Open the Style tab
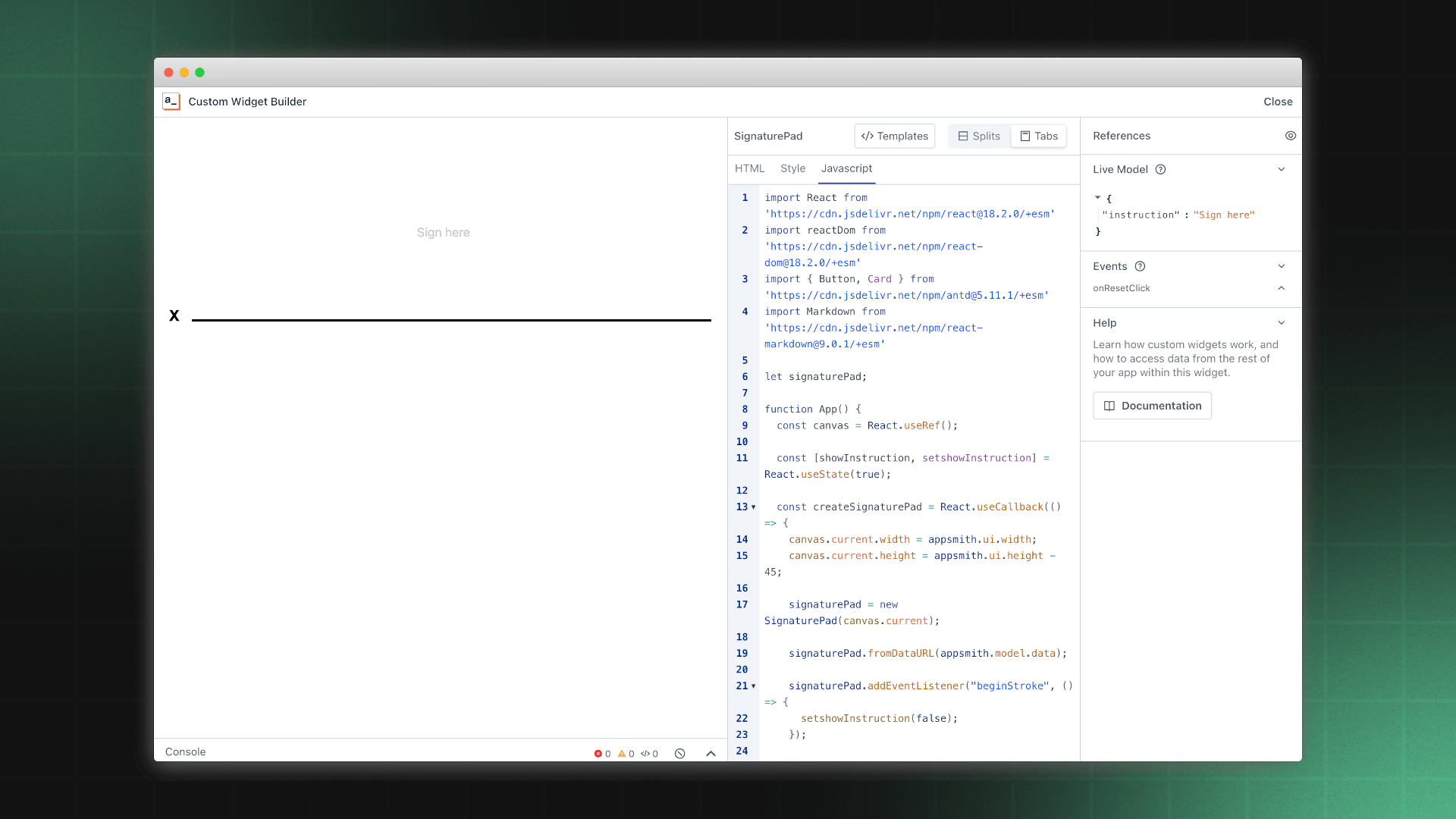The image size is (1456, 819). [x=792, y=168]
